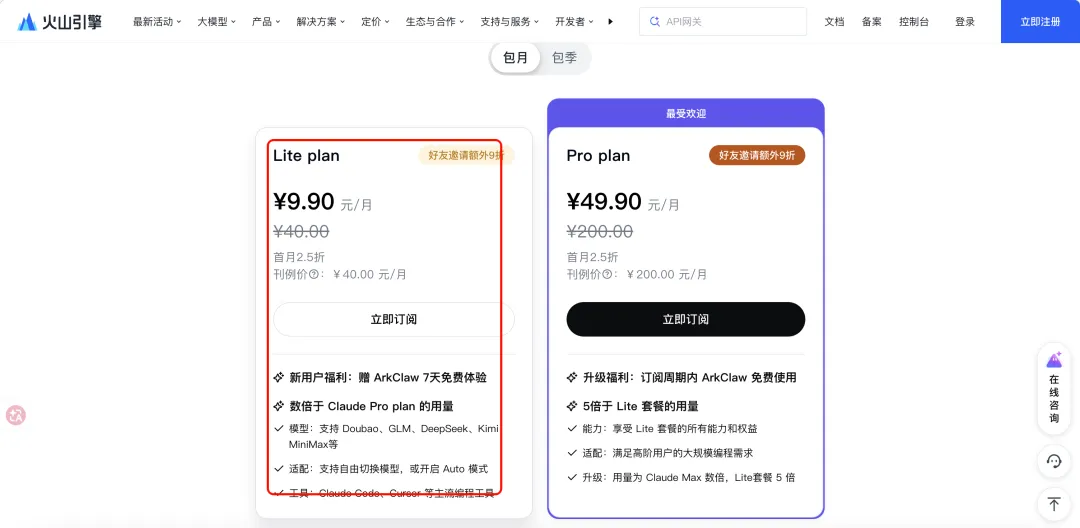This screenshot has height=528, width=1080.
Task: Open the 文档 menu item
Action: [834, 21]
